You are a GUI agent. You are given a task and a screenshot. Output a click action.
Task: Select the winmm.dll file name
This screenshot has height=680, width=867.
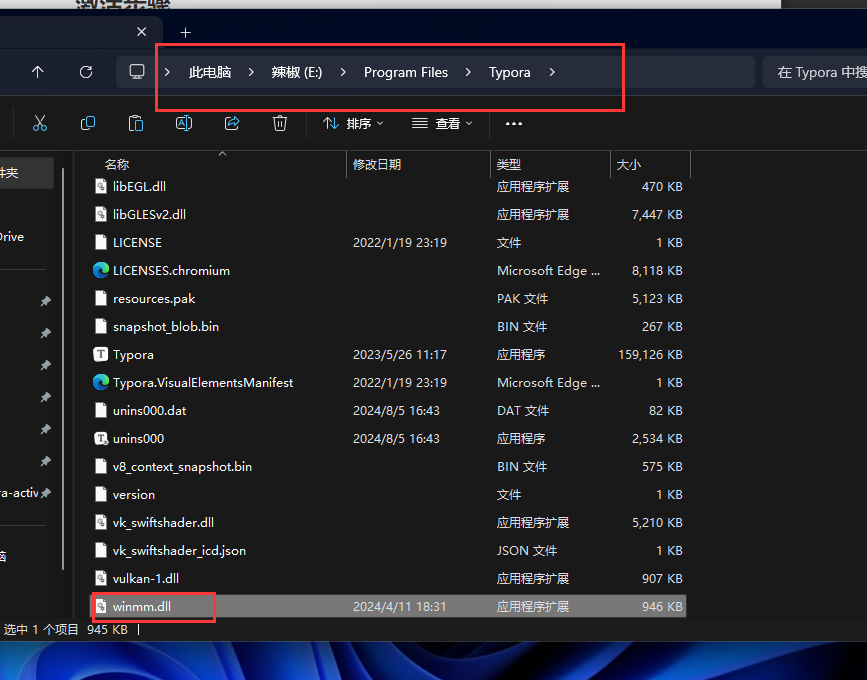tap(142, 606)
